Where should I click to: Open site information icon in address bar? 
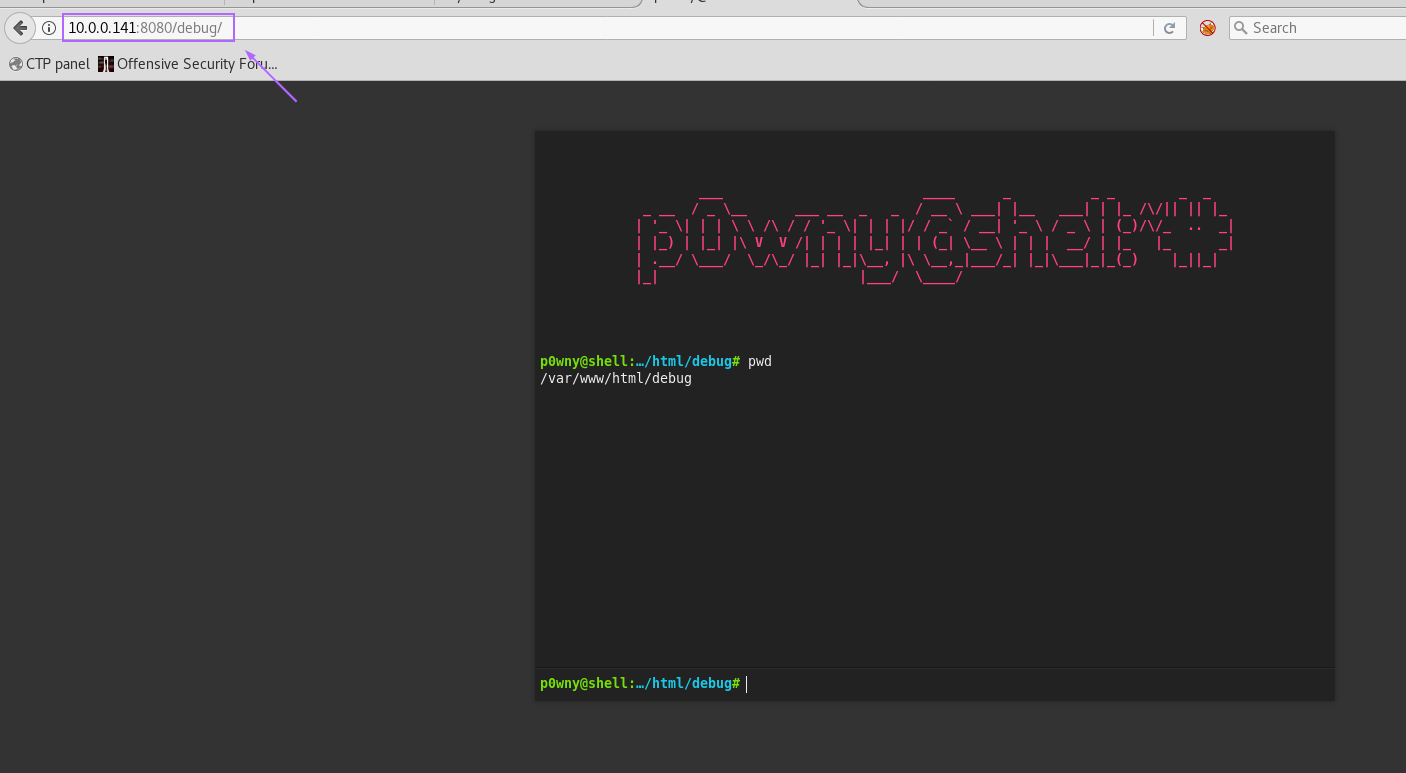click(49, 28)
